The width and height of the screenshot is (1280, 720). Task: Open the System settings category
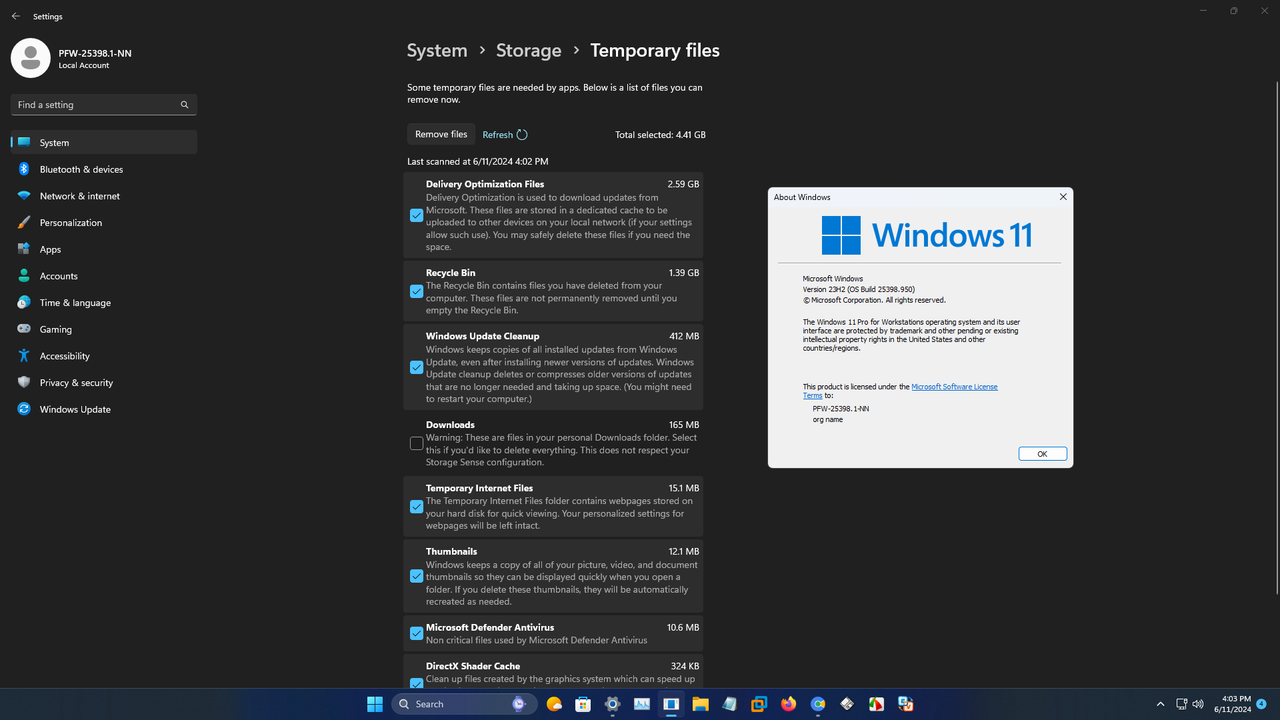coord(104,142)
